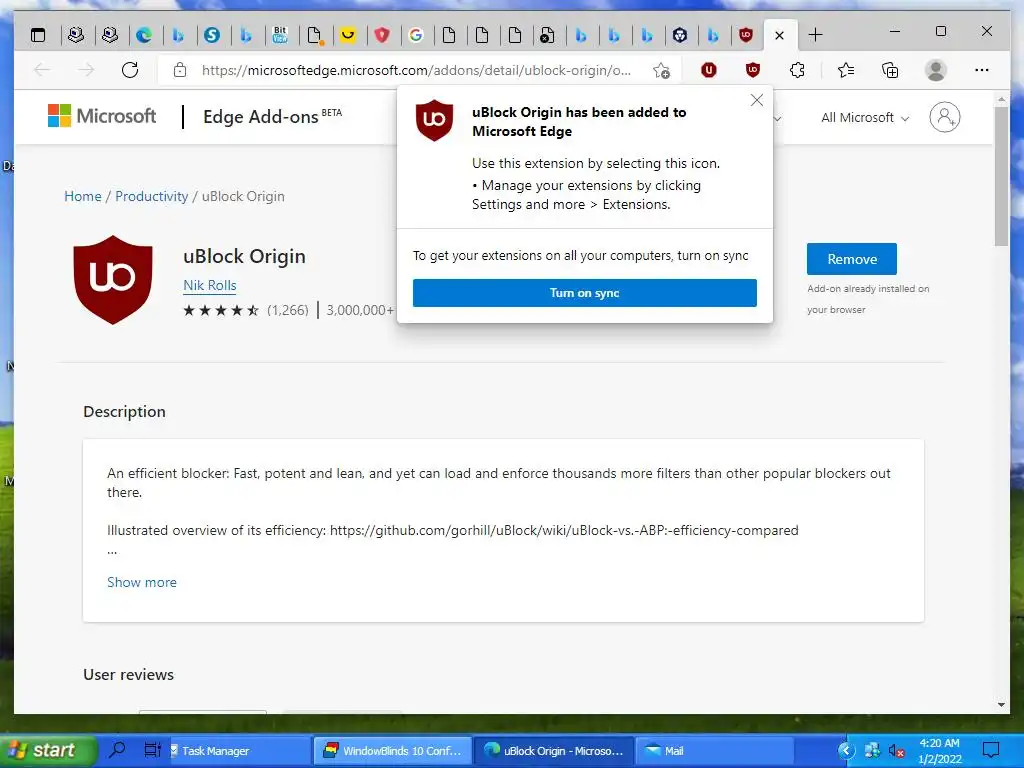Open Settings and more ellipsis menu
This screenshot has width=1024, height=768.
[x=982, y=70]
